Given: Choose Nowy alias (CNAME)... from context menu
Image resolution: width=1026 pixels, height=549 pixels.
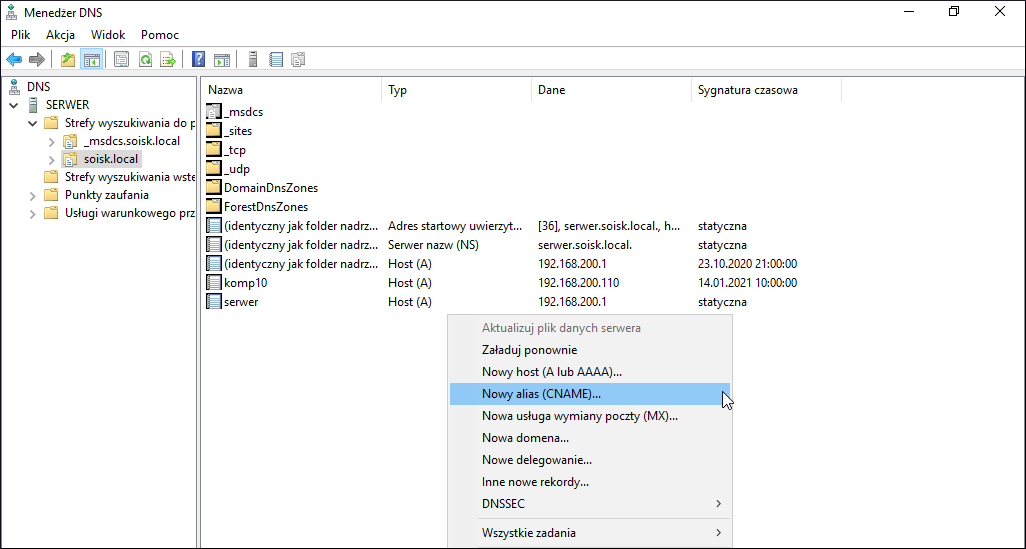Looking at the screenshot, I should pyautogui.click(x=590, y=394).
